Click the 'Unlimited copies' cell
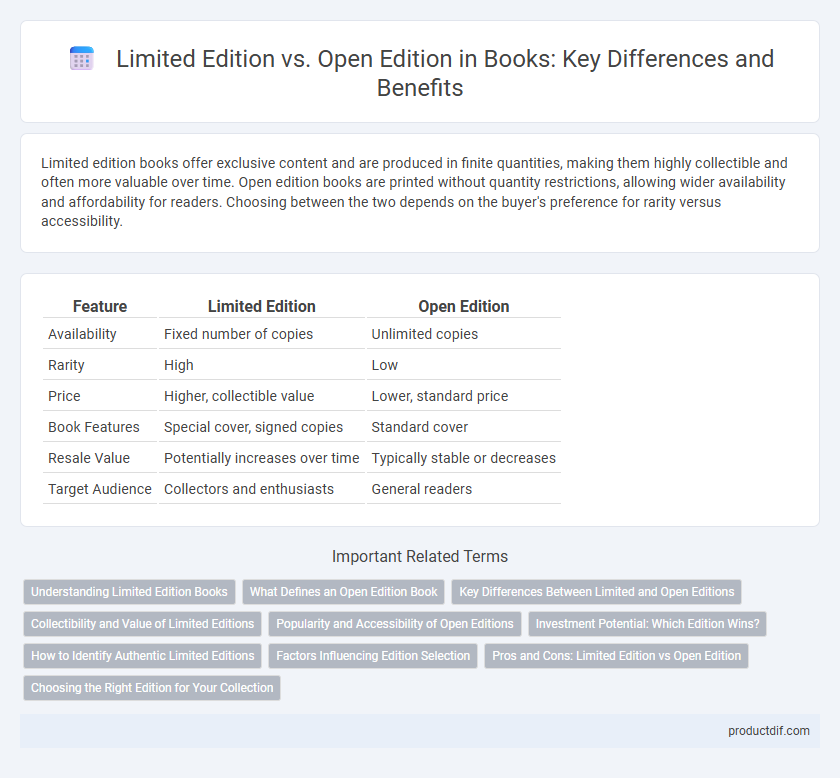Screen dimensions: 840x778 pos(425,334)
